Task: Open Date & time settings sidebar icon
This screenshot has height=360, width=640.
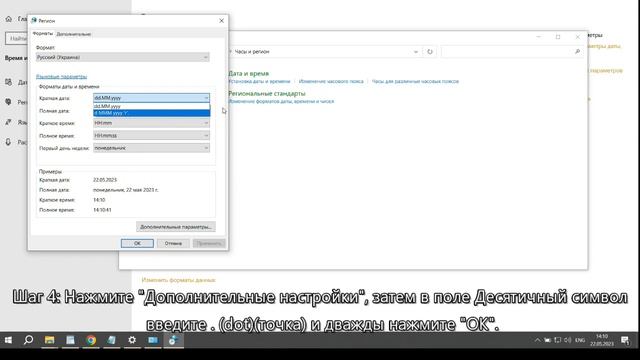Action: 9,82
